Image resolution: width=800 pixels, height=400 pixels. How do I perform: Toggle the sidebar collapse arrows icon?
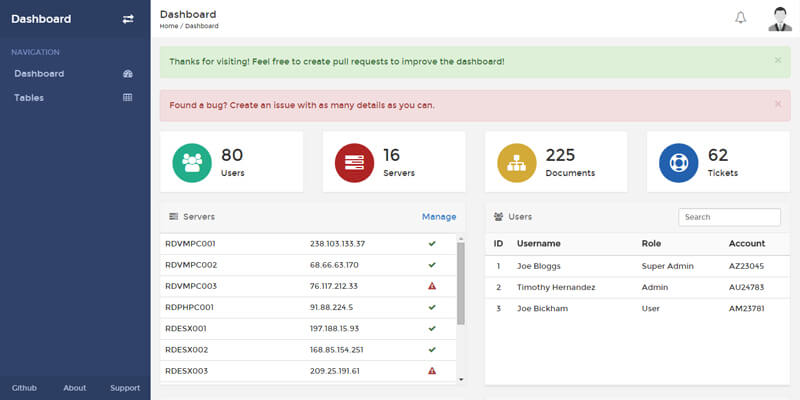[x=127, y=19]
